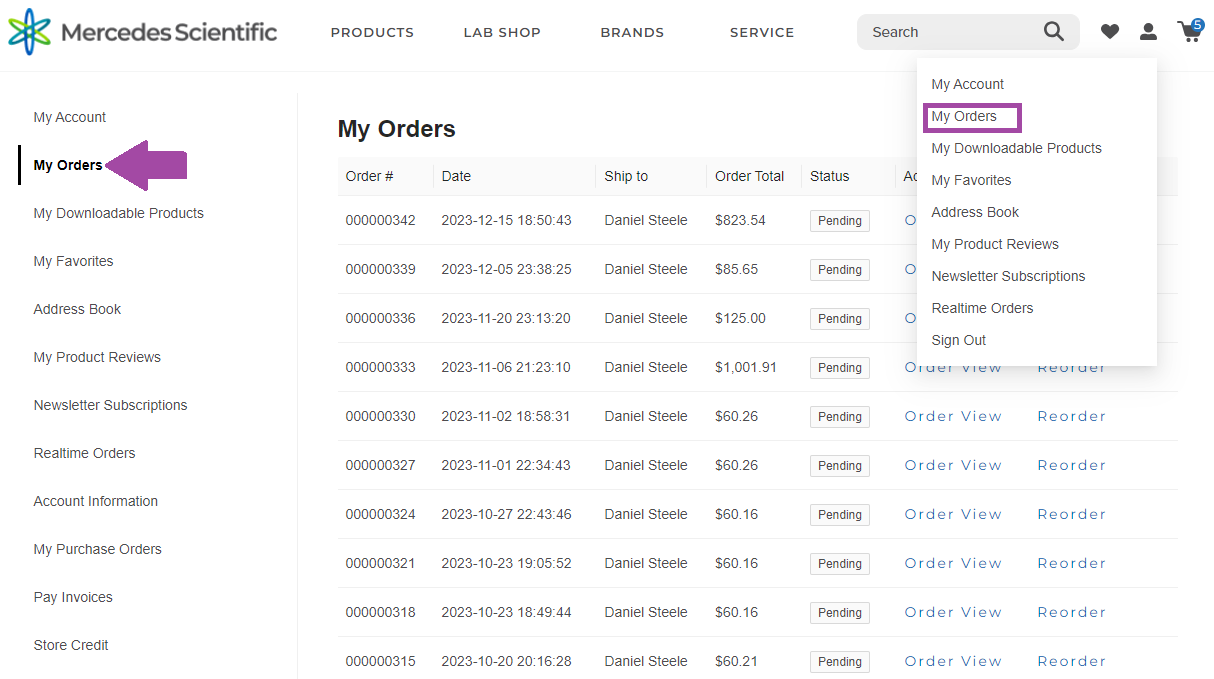Open the shopping cart icon
Image resolution: width=1214 pixels, height=679 pixels.
coord(1189,33)
